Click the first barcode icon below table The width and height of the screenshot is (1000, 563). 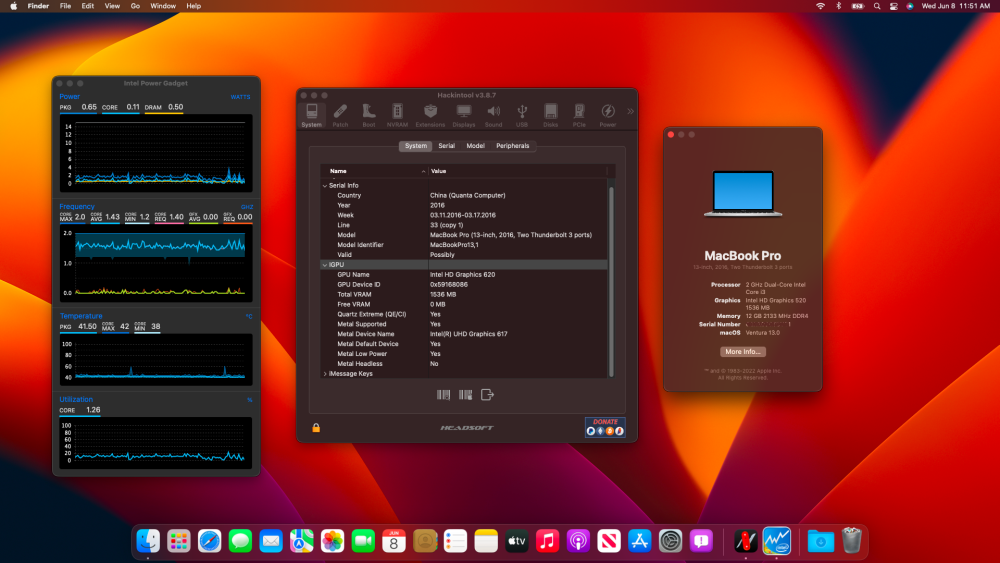[443, 395]
